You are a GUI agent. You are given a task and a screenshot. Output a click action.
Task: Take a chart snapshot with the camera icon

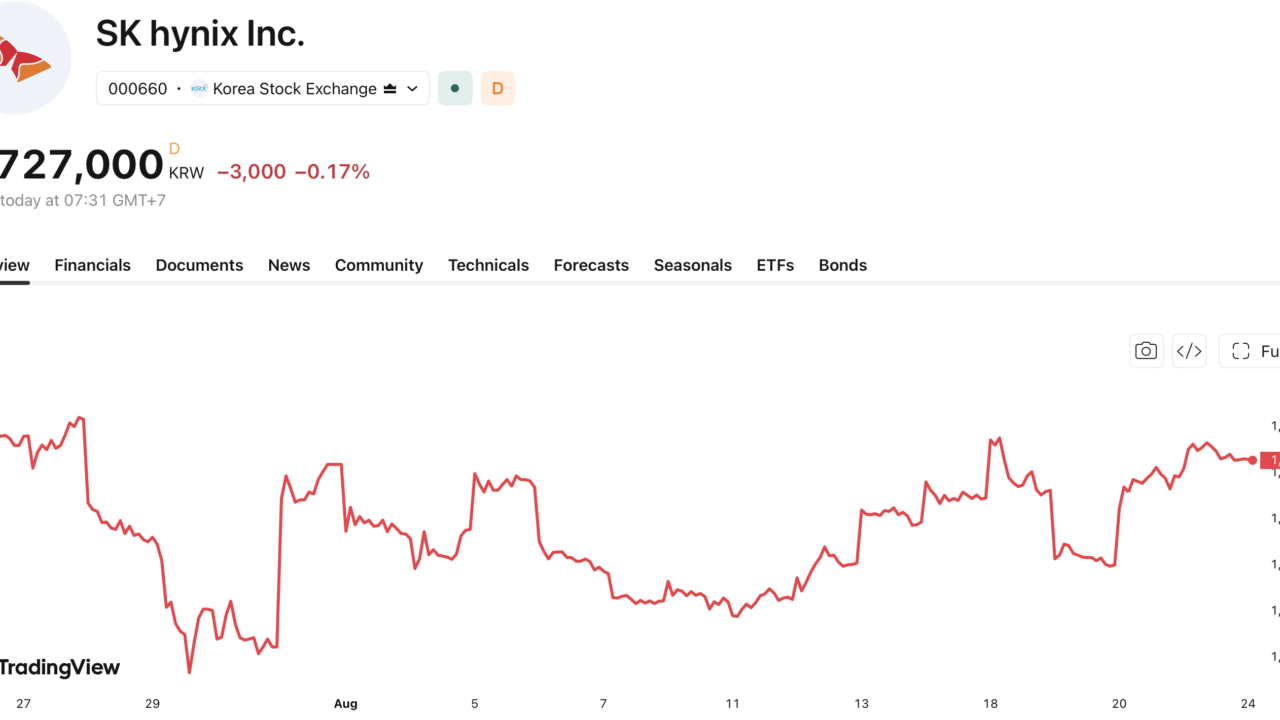(1146, 351)
